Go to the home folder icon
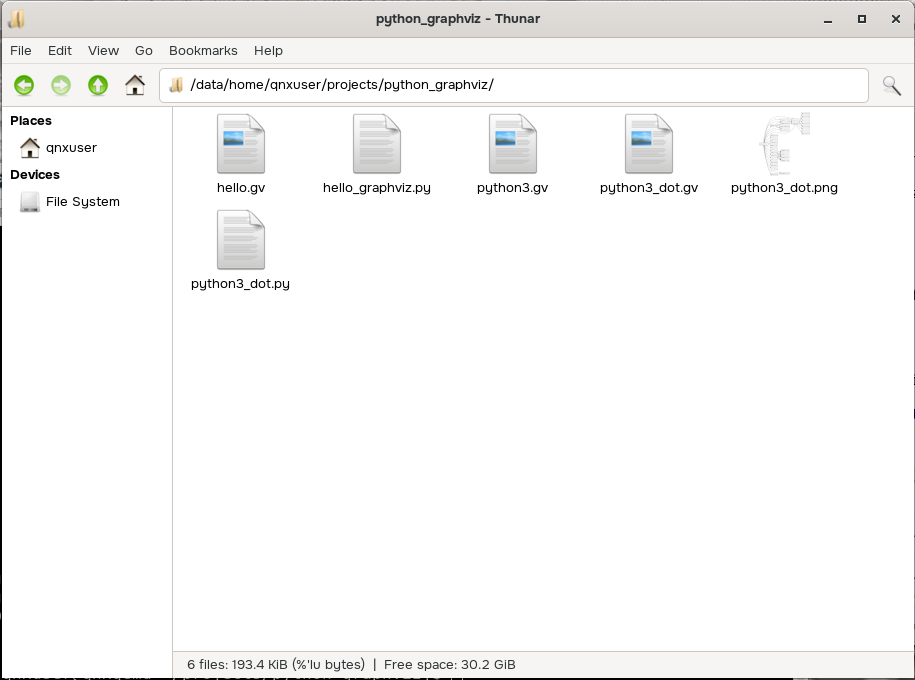This screenshot has width=915, height=680. [x=135, y=86]
